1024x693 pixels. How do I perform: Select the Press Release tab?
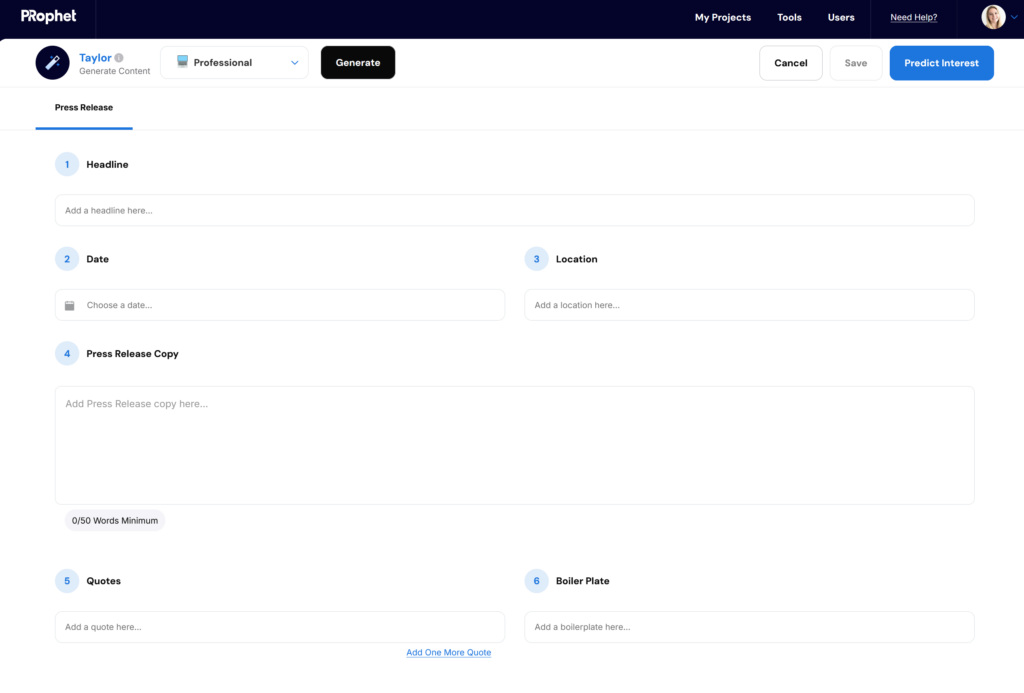(84, 108)
